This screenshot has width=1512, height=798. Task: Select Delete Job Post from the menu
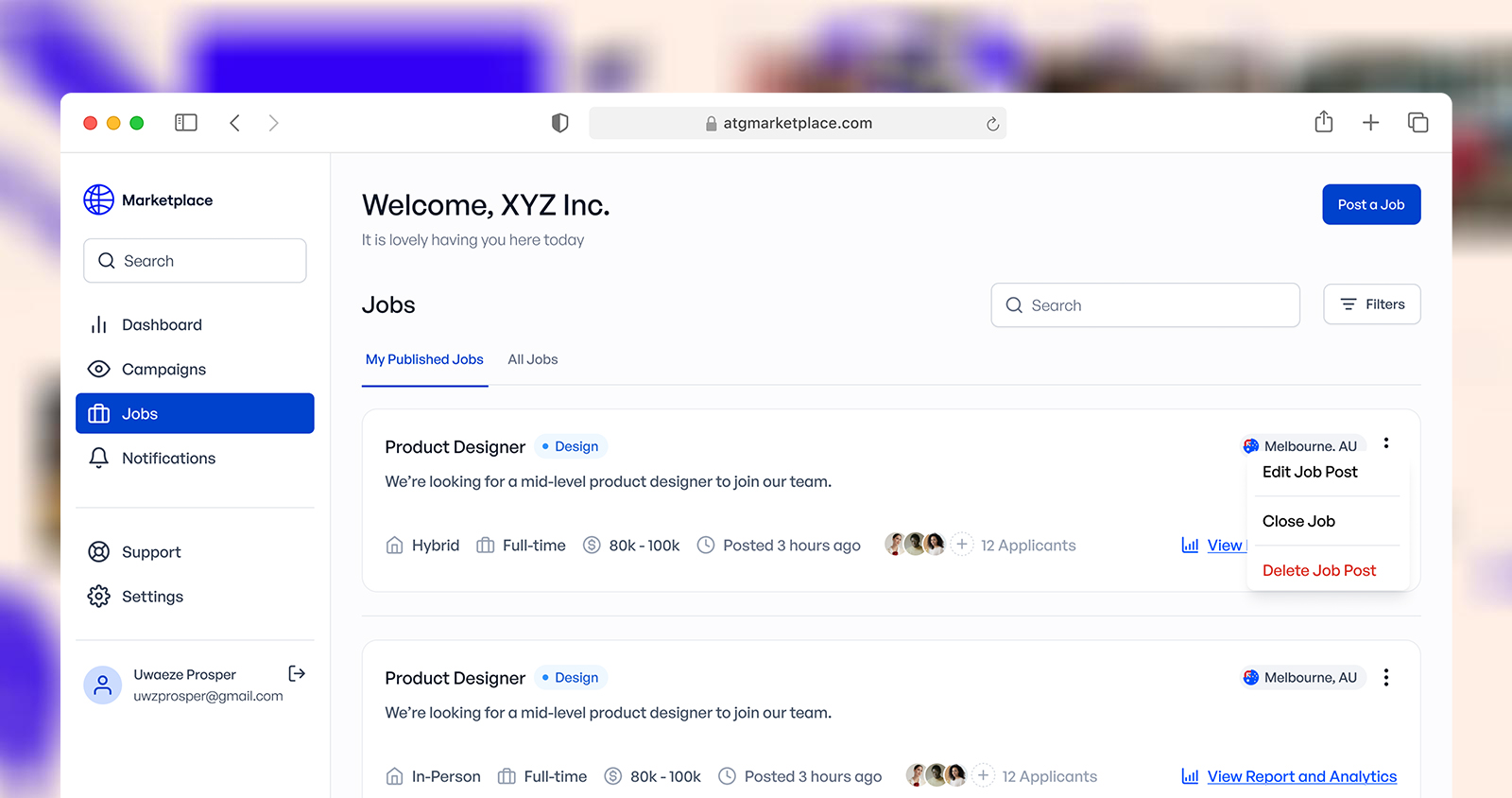tap(1318, 570)
